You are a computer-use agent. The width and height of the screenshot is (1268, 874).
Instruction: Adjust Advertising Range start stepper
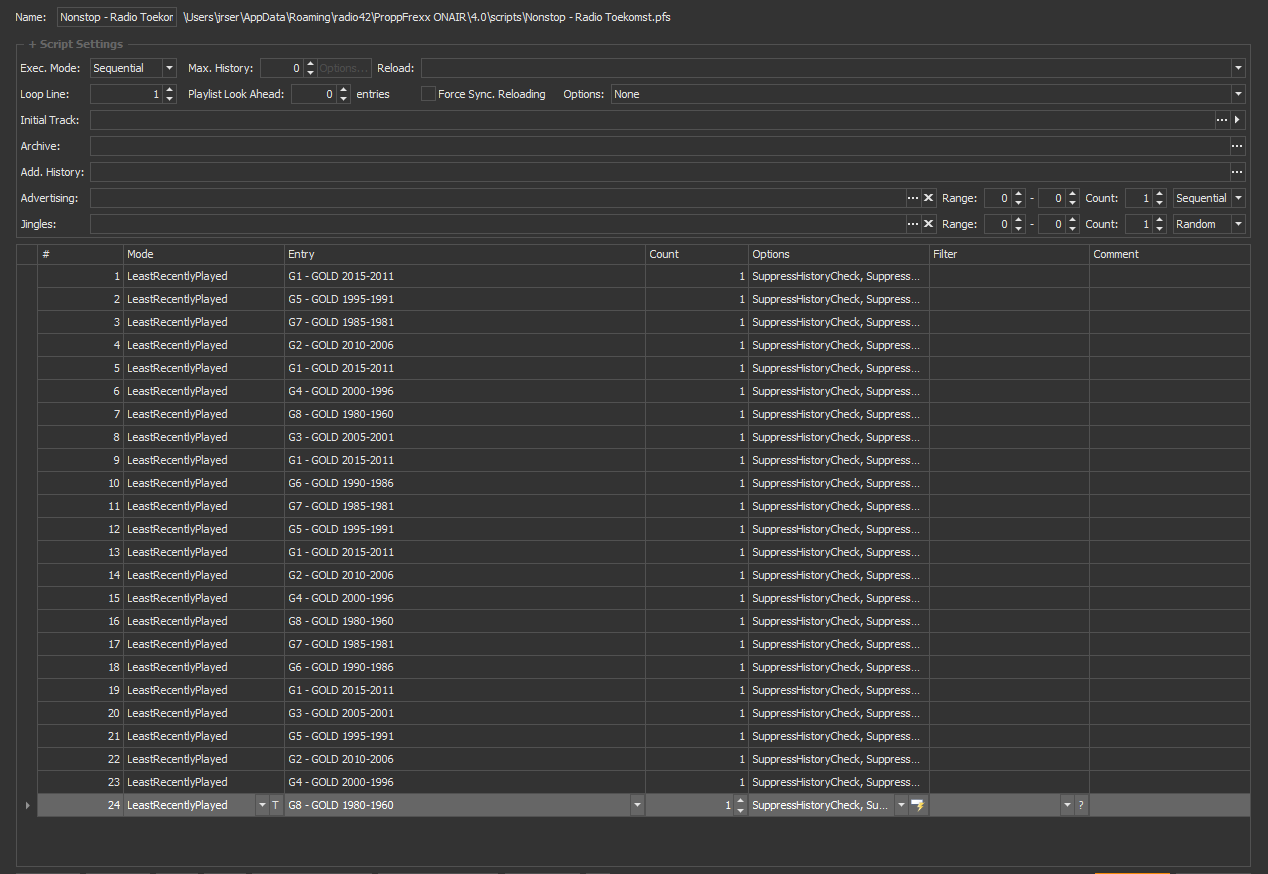[1018, 198]
